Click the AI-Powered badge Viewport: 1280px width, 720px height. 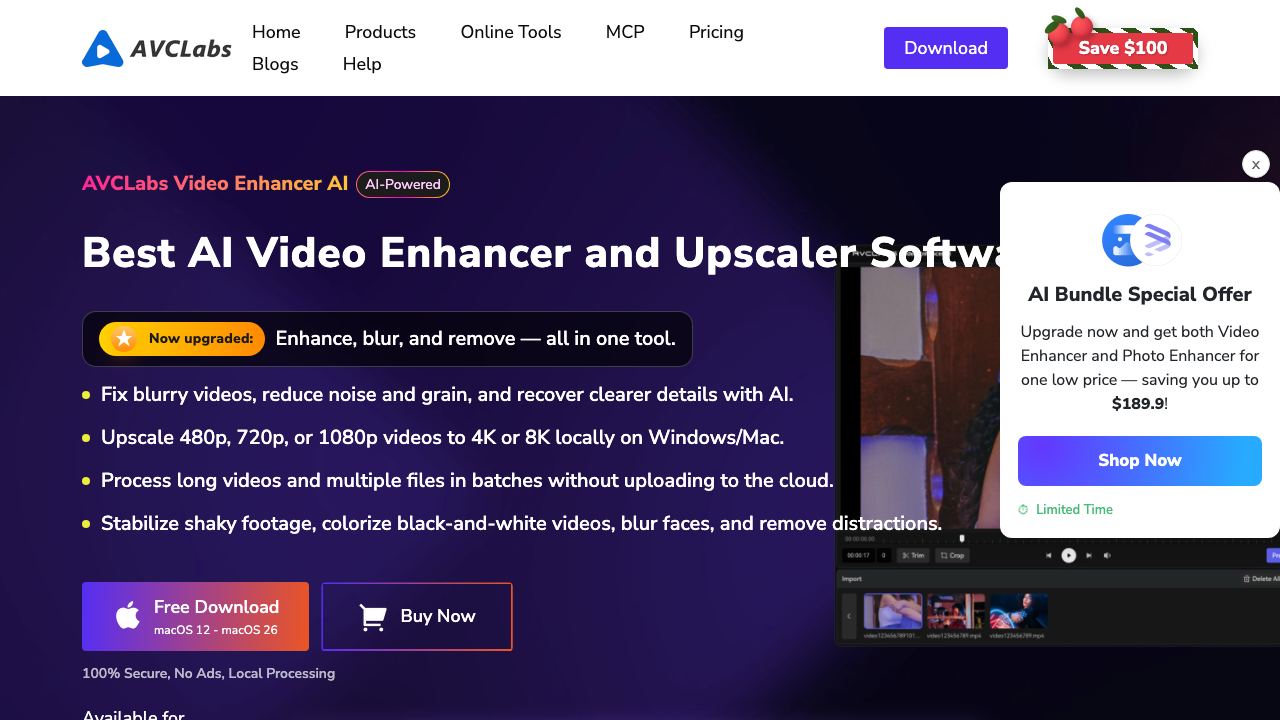click(403, 184)
